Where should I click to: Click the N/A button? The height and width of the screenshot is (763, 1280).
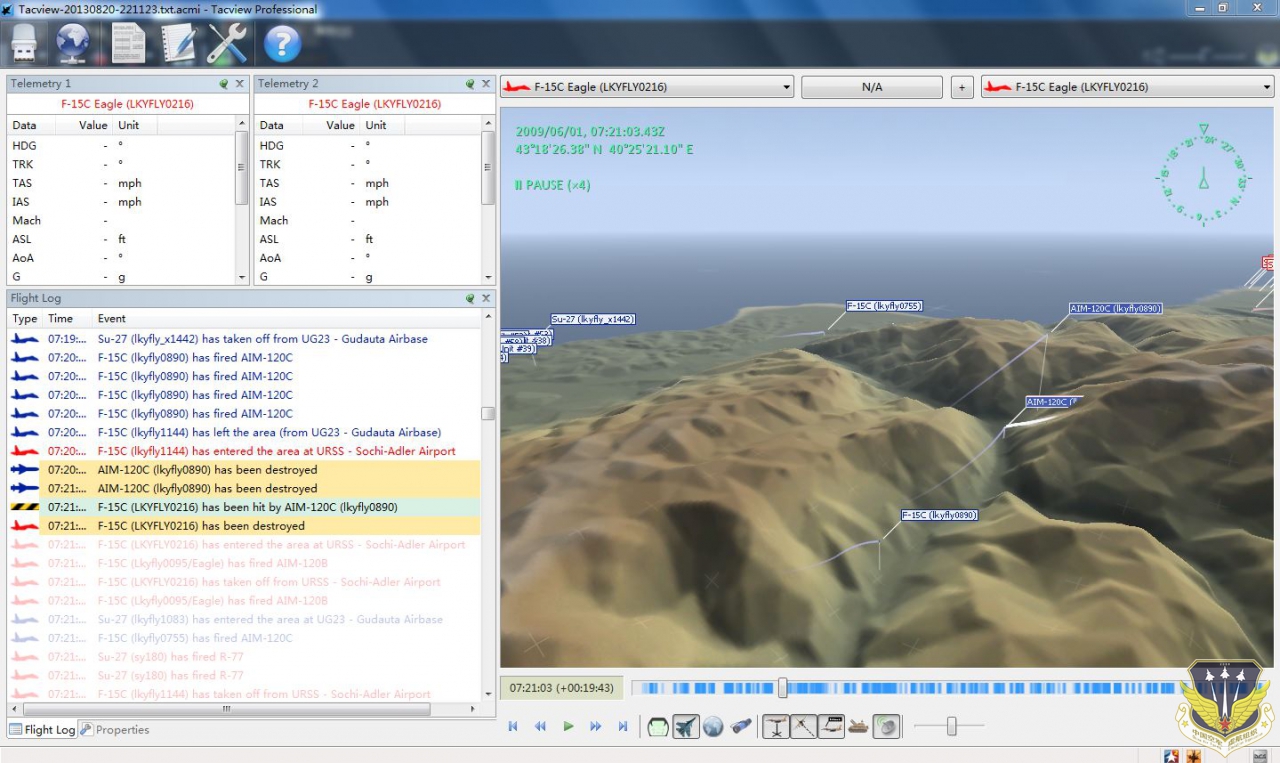[872, 87]
